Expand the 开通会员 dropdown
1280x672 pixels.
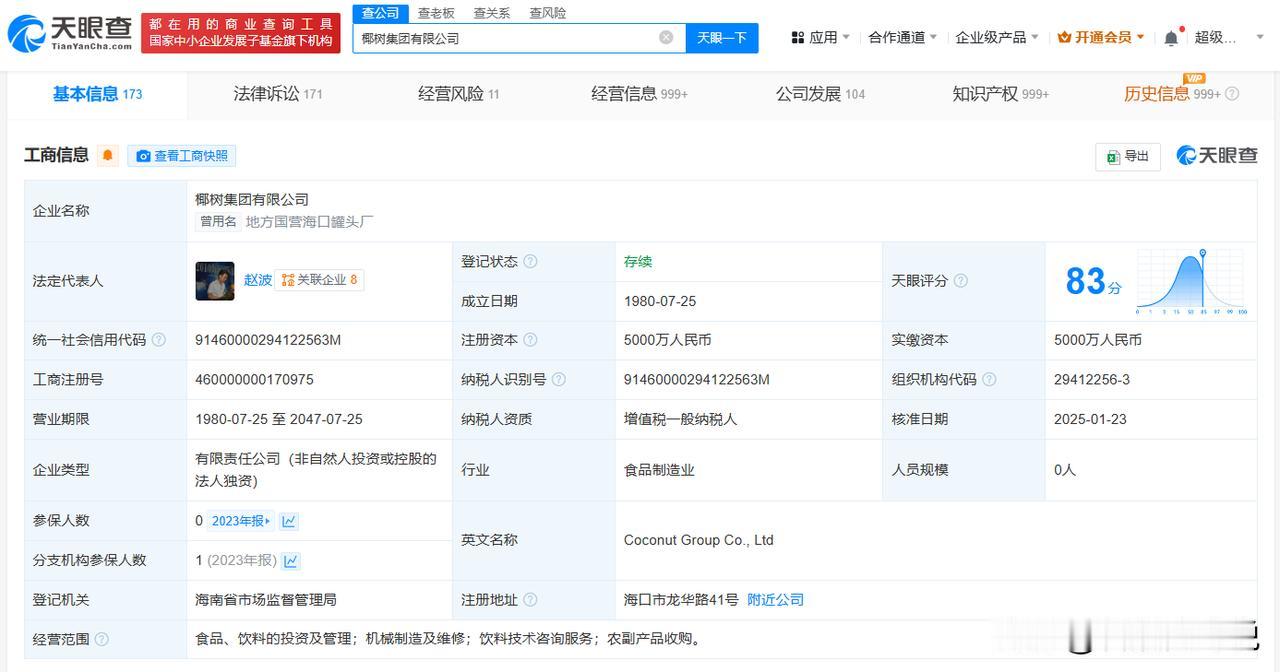tap(1101, 37)
